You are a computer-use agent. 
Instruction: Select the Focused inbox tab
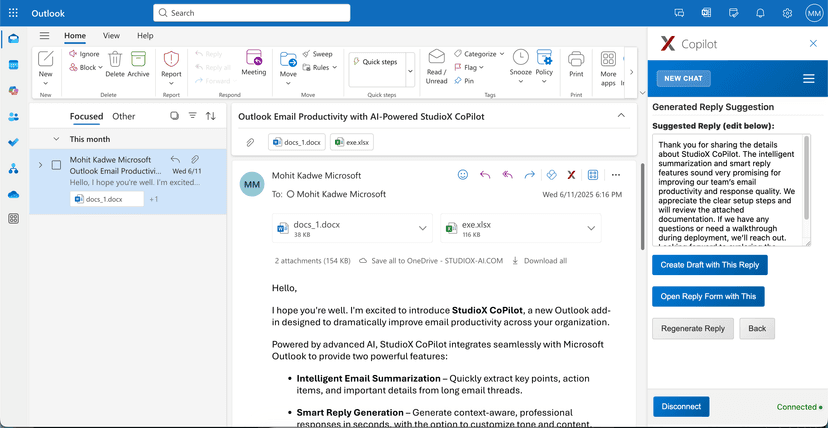(x=87, y=117)
